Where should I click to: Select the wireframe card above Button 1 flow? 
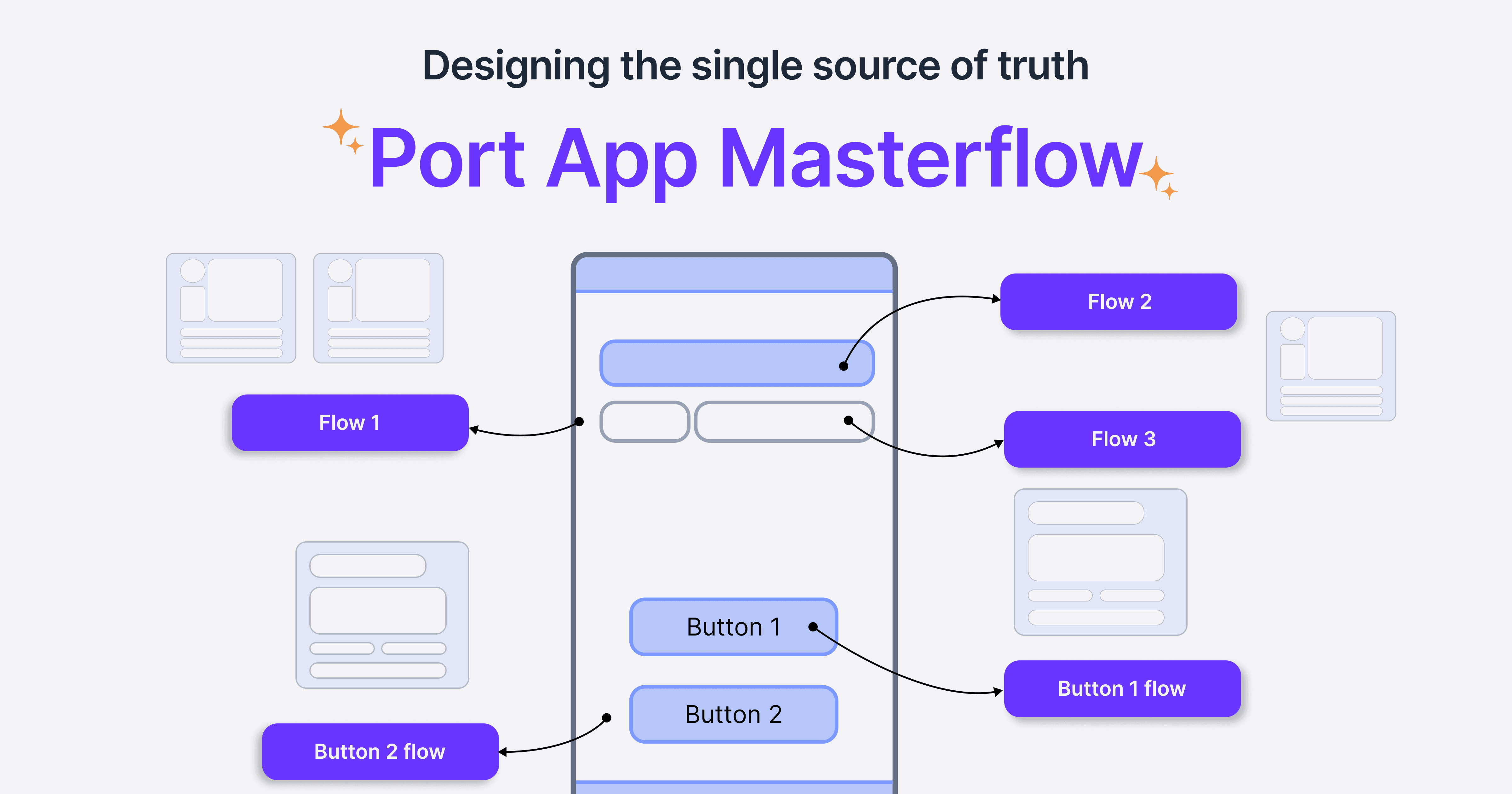pos(1101,562)
